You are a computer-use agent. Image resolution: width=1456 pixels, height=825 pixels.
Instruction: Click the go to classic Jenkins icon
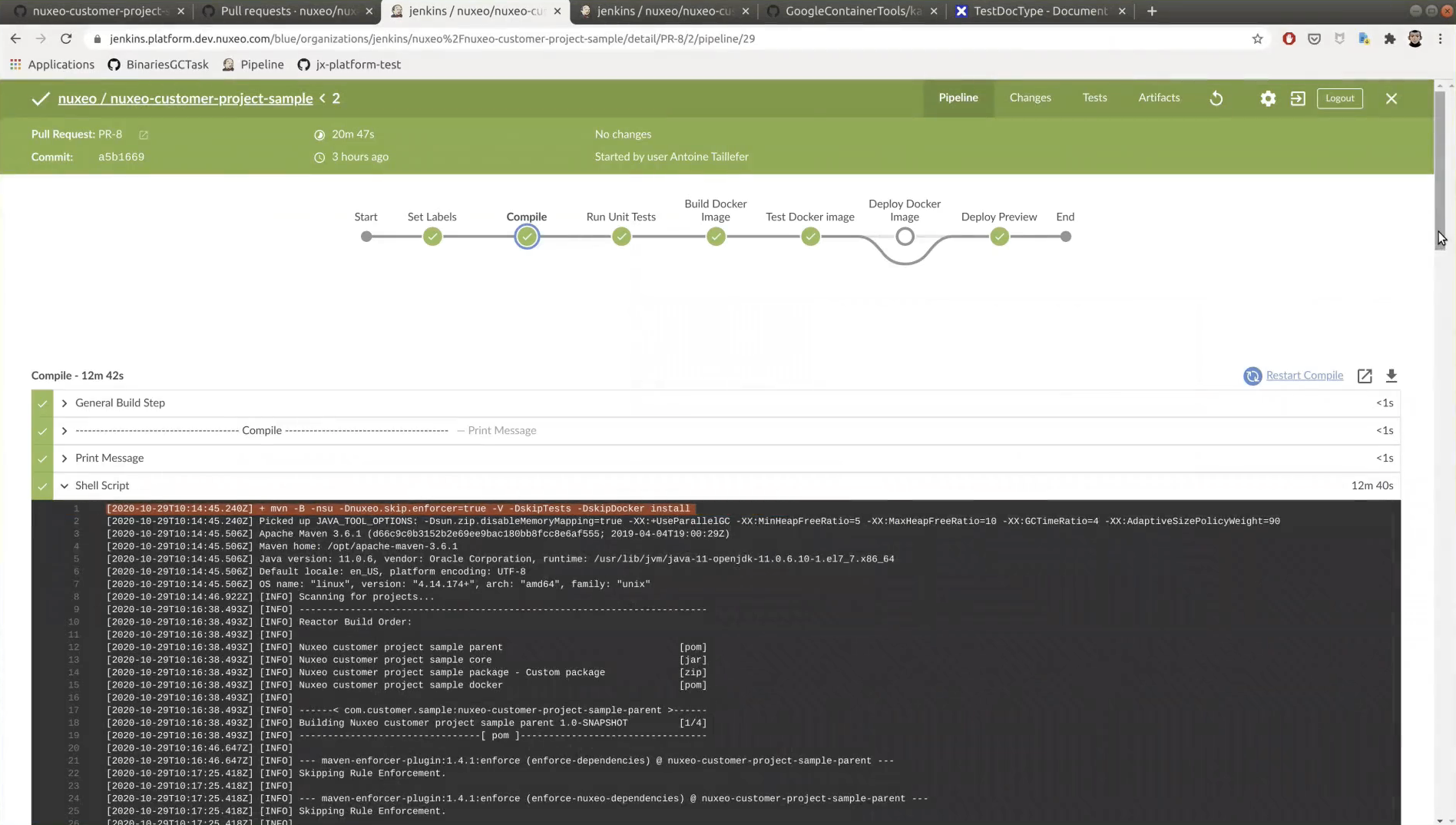point(1298,98)
